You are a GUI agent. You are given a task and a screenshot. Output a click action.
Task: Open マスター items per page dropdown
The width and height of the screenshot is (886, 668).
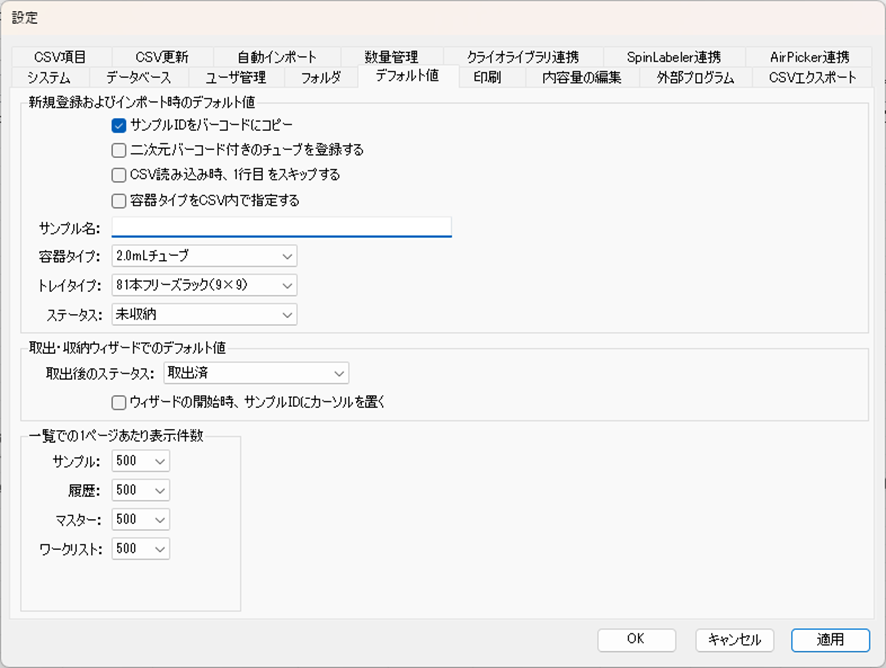coord(140,520)
